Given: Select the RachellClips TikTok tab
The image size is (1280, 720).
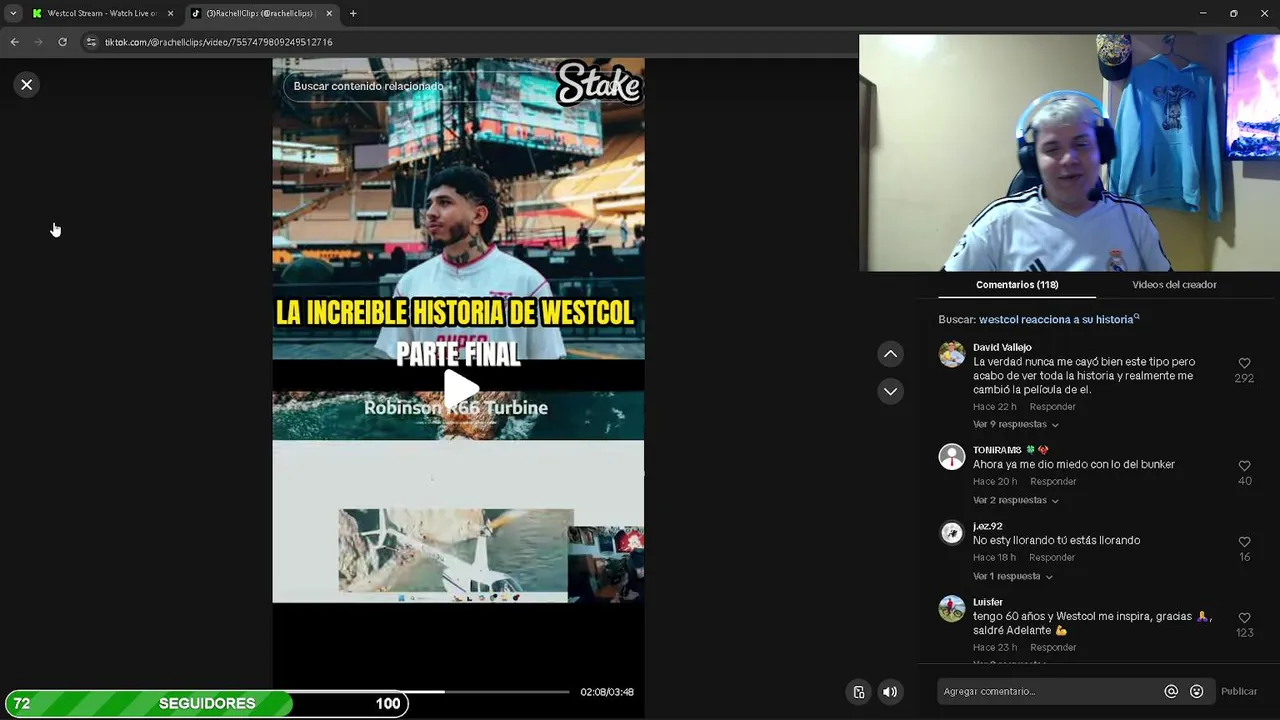Looking at the screenshot, I should (x=260, y=13).
